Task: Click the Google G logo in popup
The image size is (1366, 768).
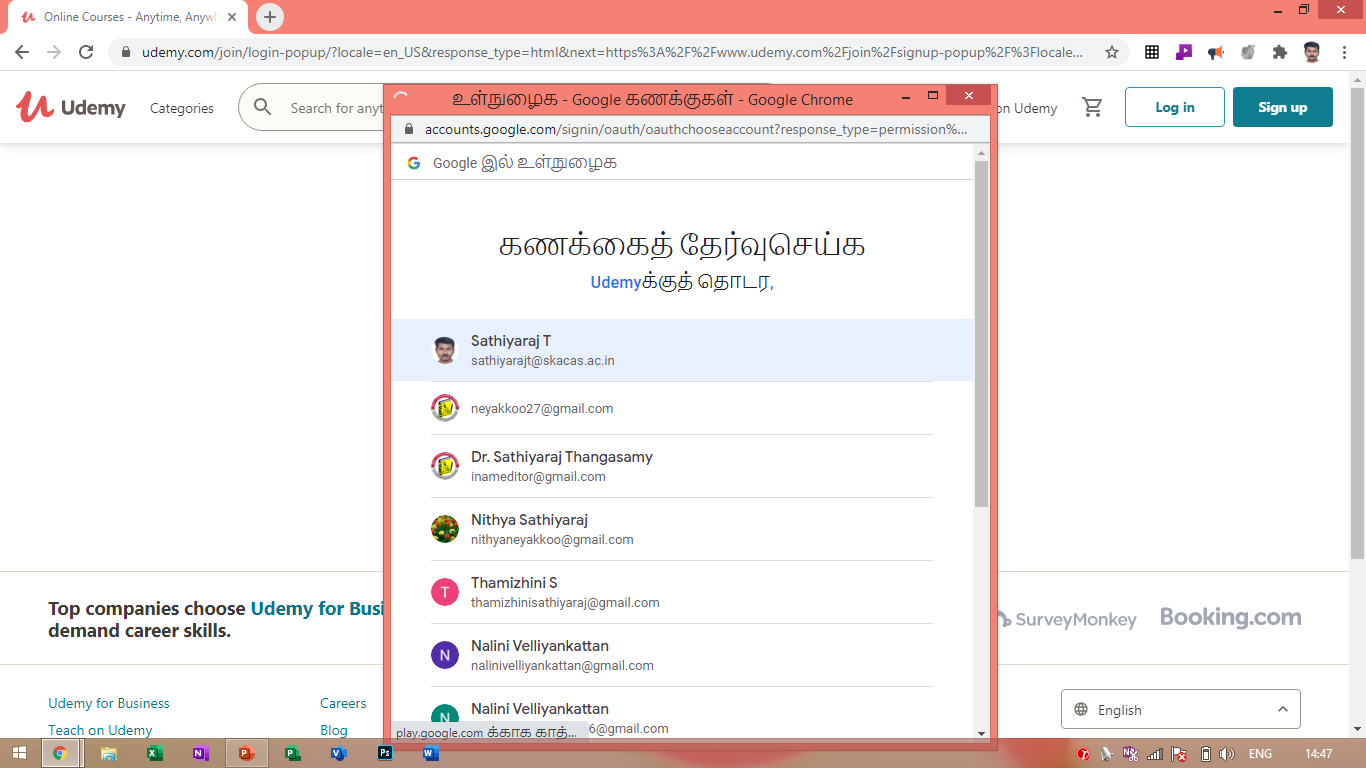Action: click(414, 163)
